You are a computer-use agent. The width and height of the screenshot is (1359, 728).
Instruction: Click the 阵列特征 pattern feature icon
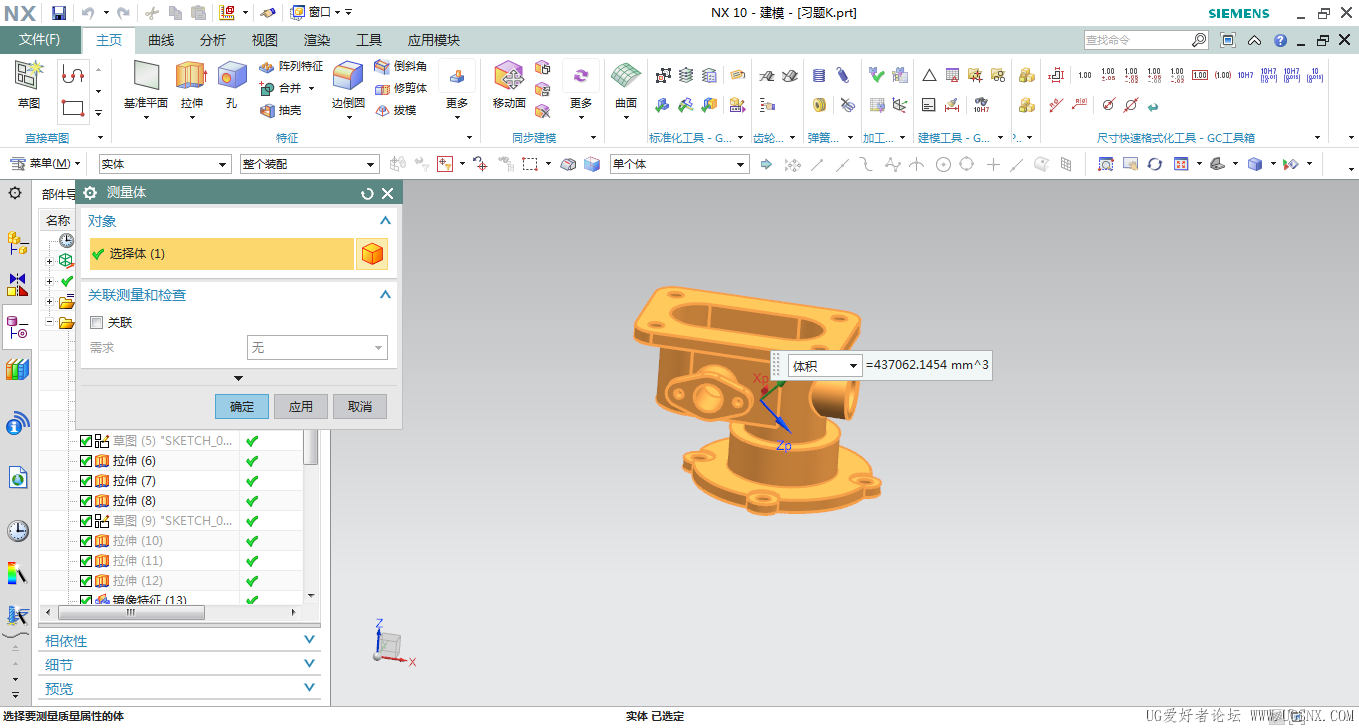coord(267,66)
